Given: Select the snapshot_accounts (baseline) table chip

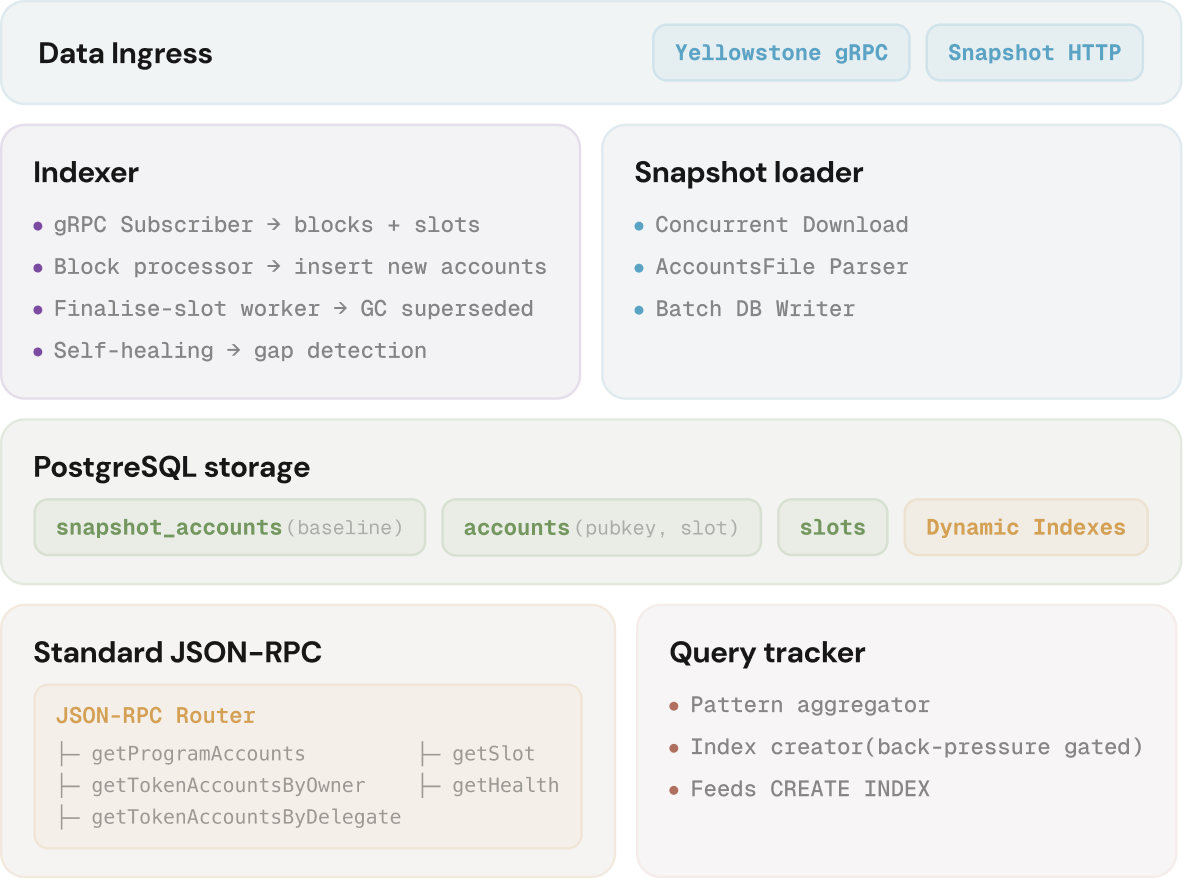Looking at the screenshot, I should [229, 527].
